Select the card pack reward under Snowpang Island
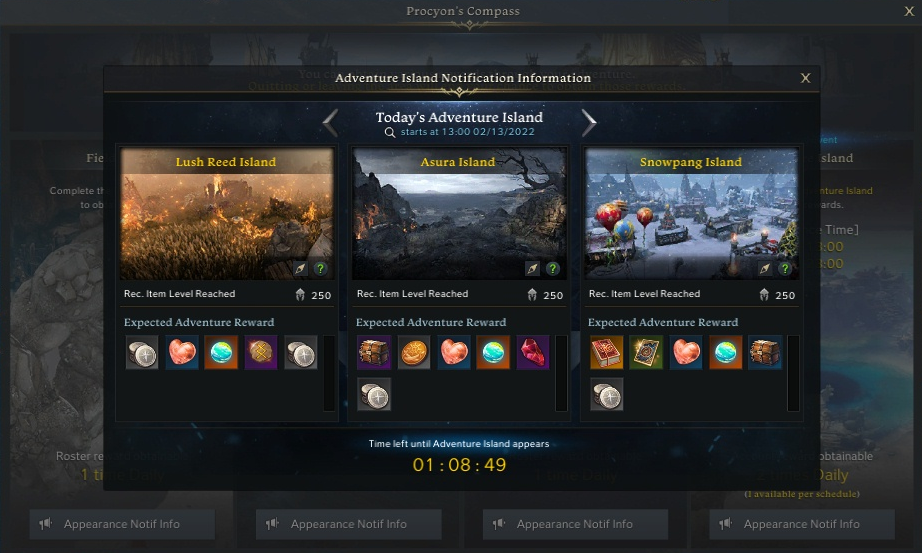 point(646,352)
